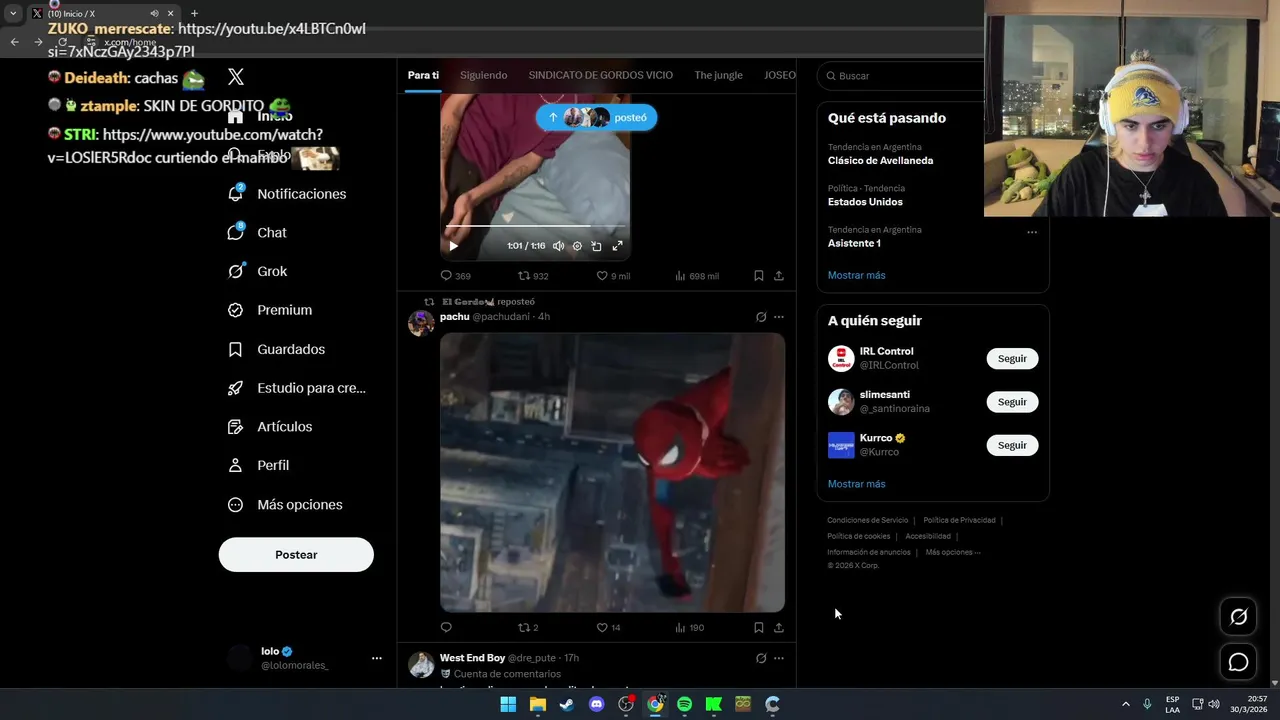
Task: Switch to the Siguiendo tab
Action: click(x=484, y=75)
